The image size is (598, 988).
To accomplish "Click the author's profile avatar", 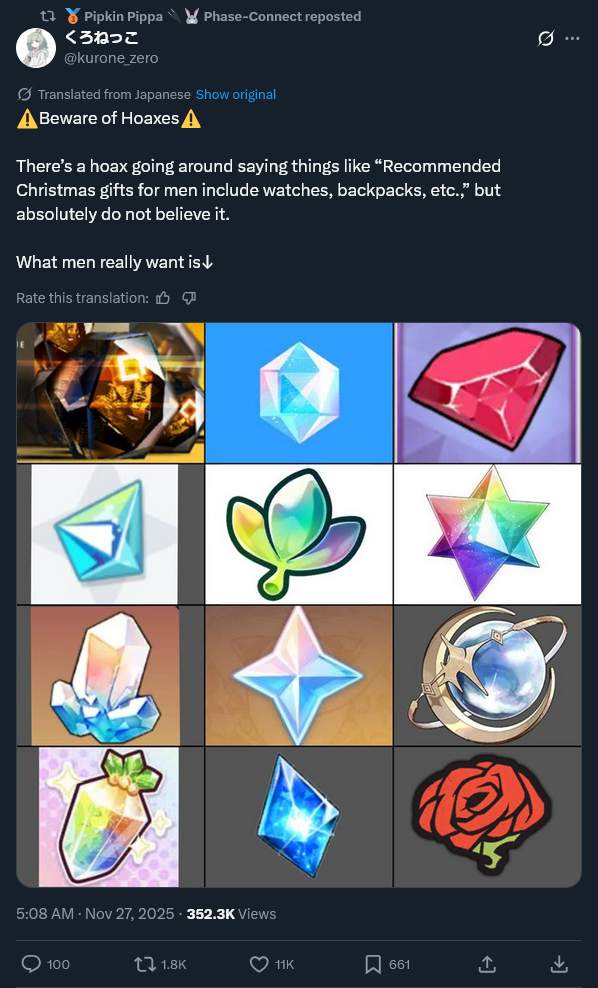I will click(36, 48).
